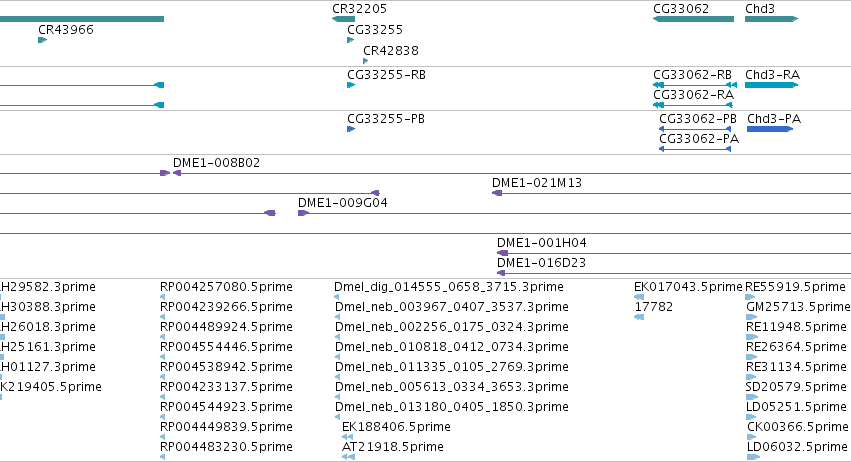This screenshot has width=851, height=462.
Task: Click the RP004544923.5prime feature label
Action: (226, 407)
